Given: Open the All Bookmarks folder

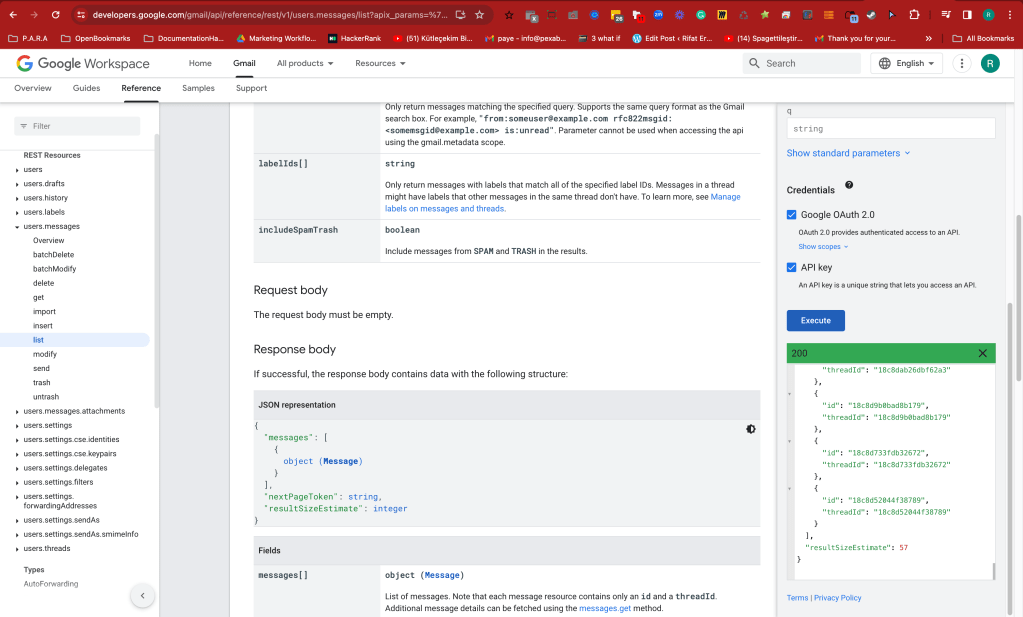Looking at the screenshot, I should point(983,38).
